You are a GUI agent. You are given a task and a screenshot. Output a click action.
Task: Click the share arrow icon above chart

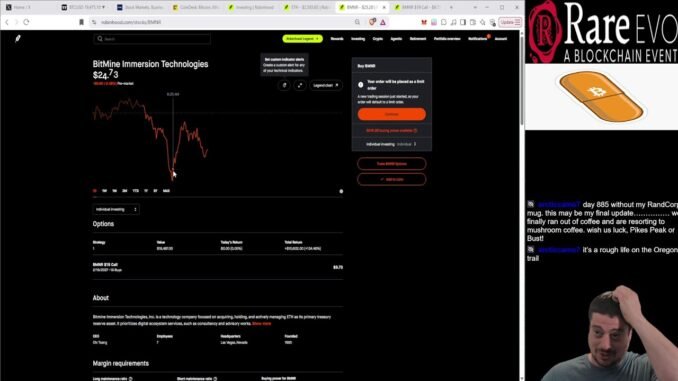pyautogui.click(x=285, y=85)
